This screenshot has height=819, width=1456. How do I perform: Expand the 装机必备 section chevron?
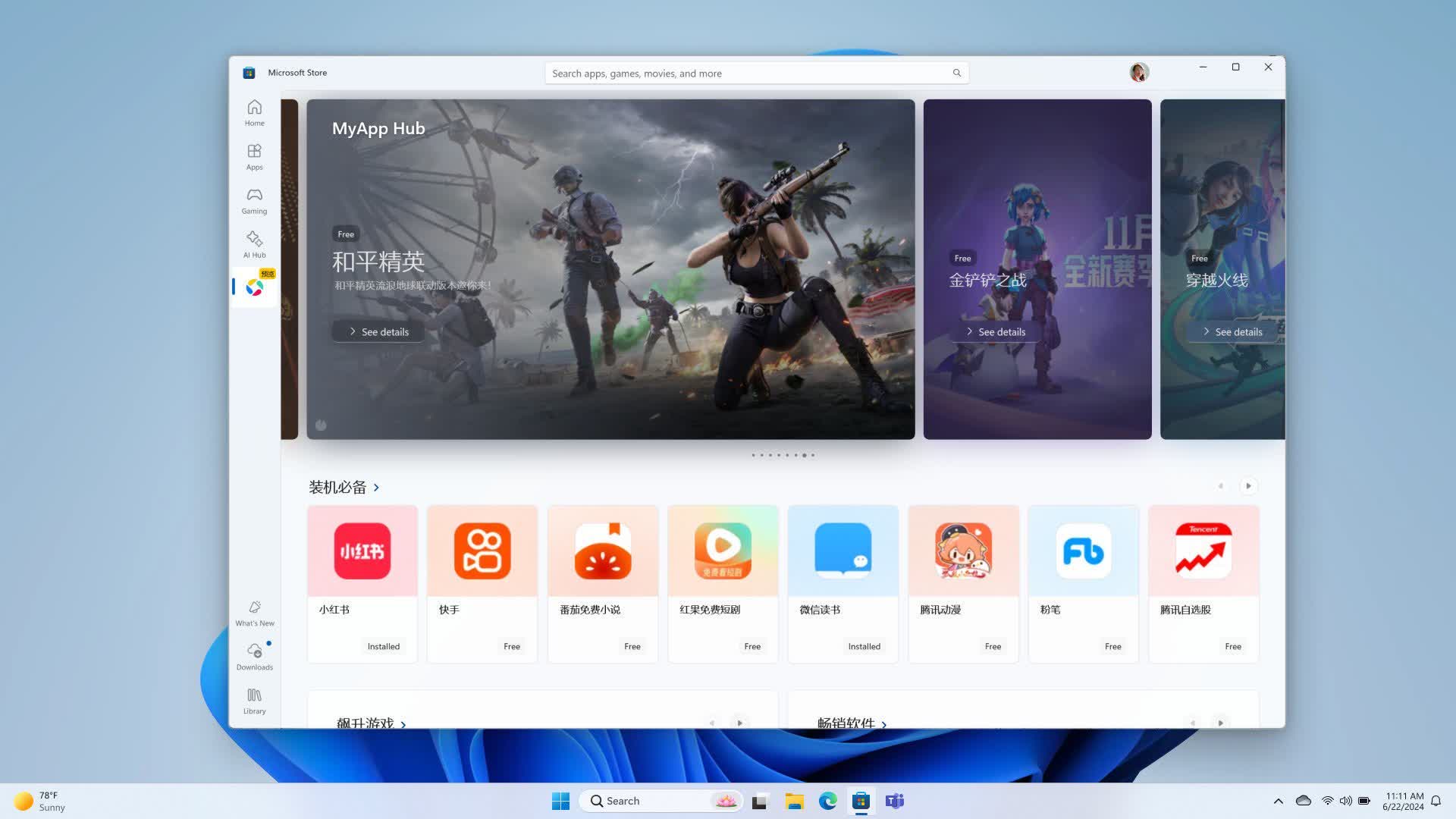coord(376,488)
